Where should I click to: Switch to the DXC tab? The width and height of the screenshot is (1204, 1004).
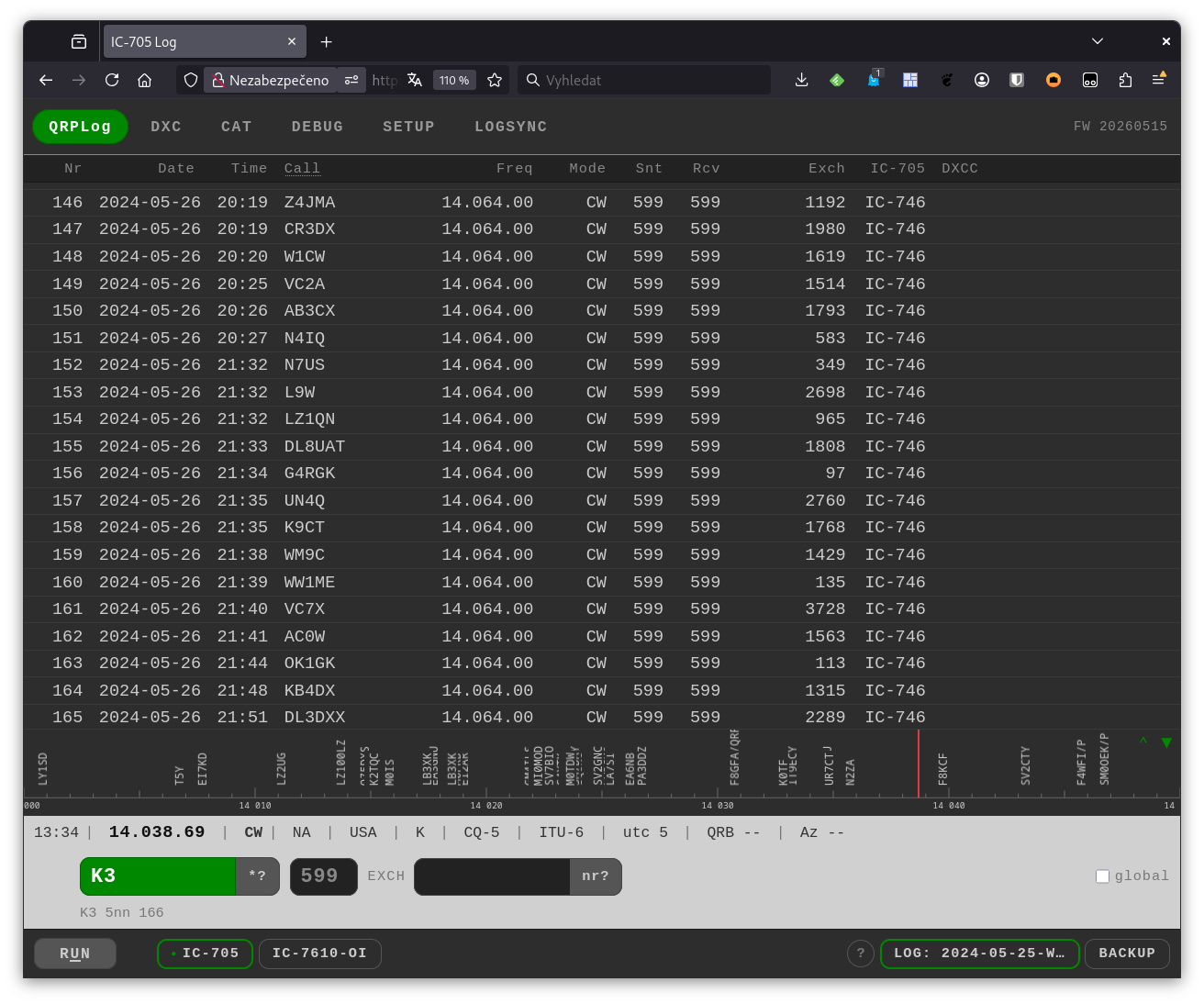[166, 127]
